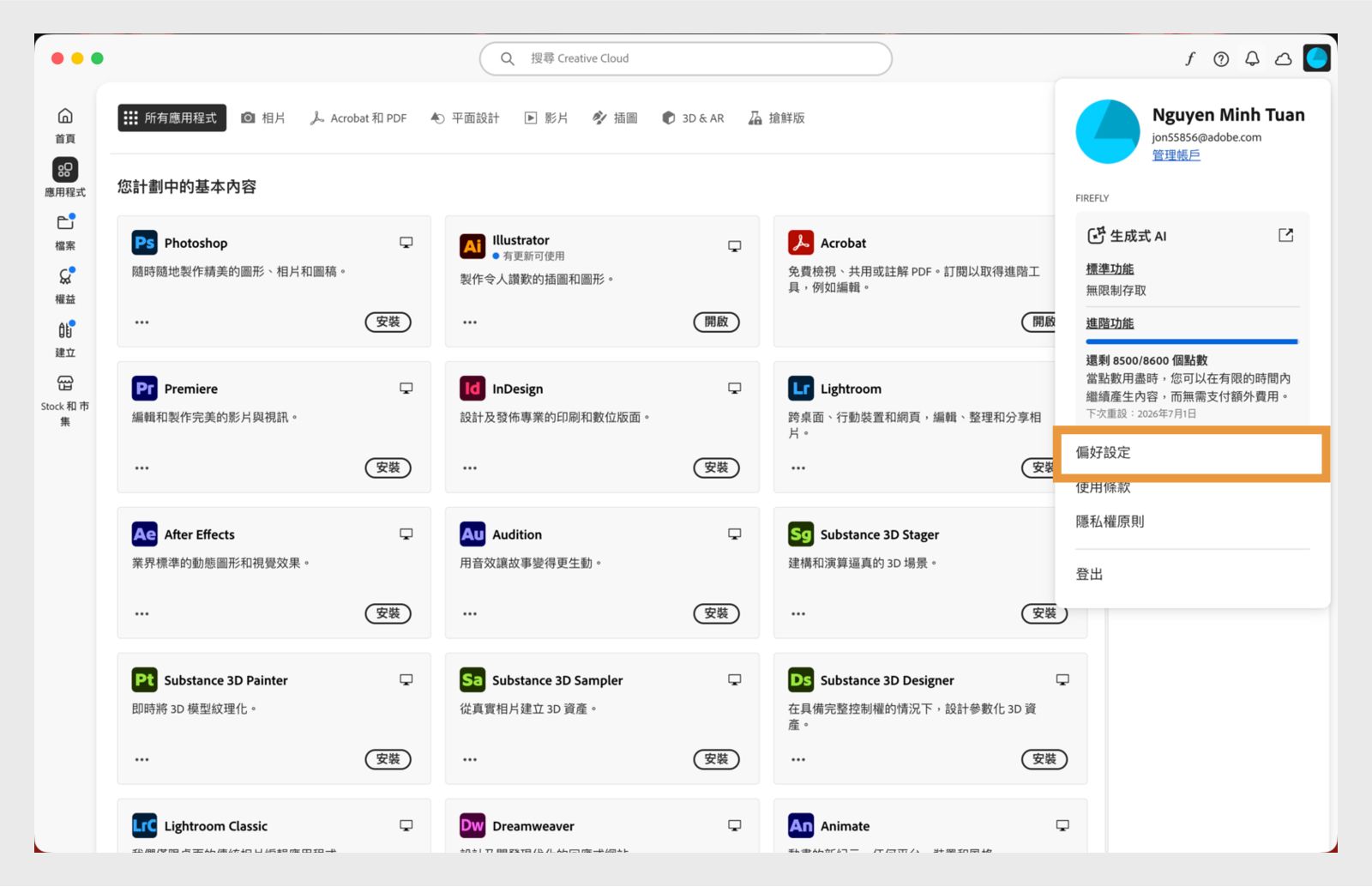The image size is (1372, 887).
Task: Open Stock 和市集 in sidebar
Action: tap(65, 400)
